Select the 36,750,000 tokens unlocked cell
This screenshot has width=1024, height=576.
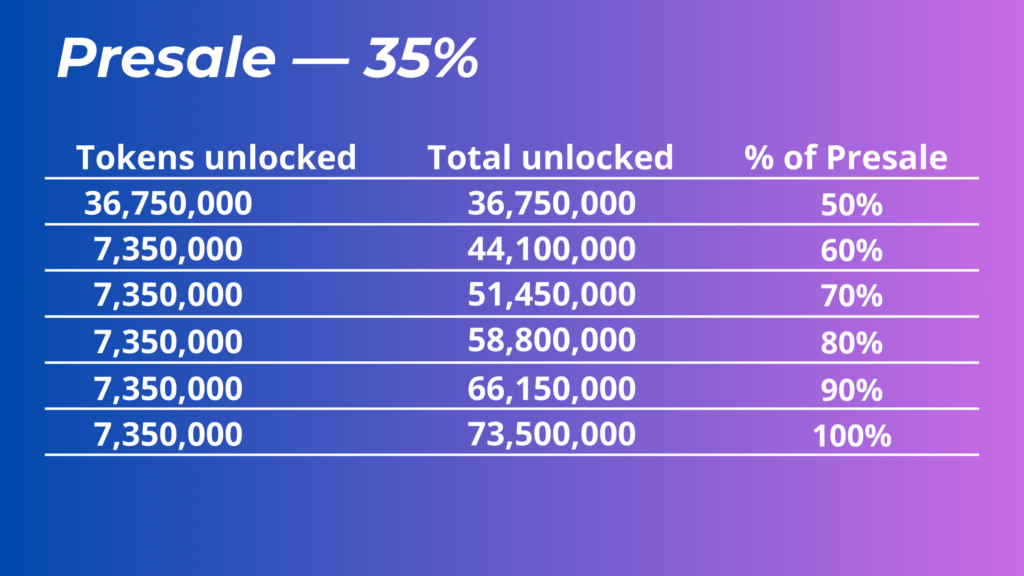coord(168,204)
